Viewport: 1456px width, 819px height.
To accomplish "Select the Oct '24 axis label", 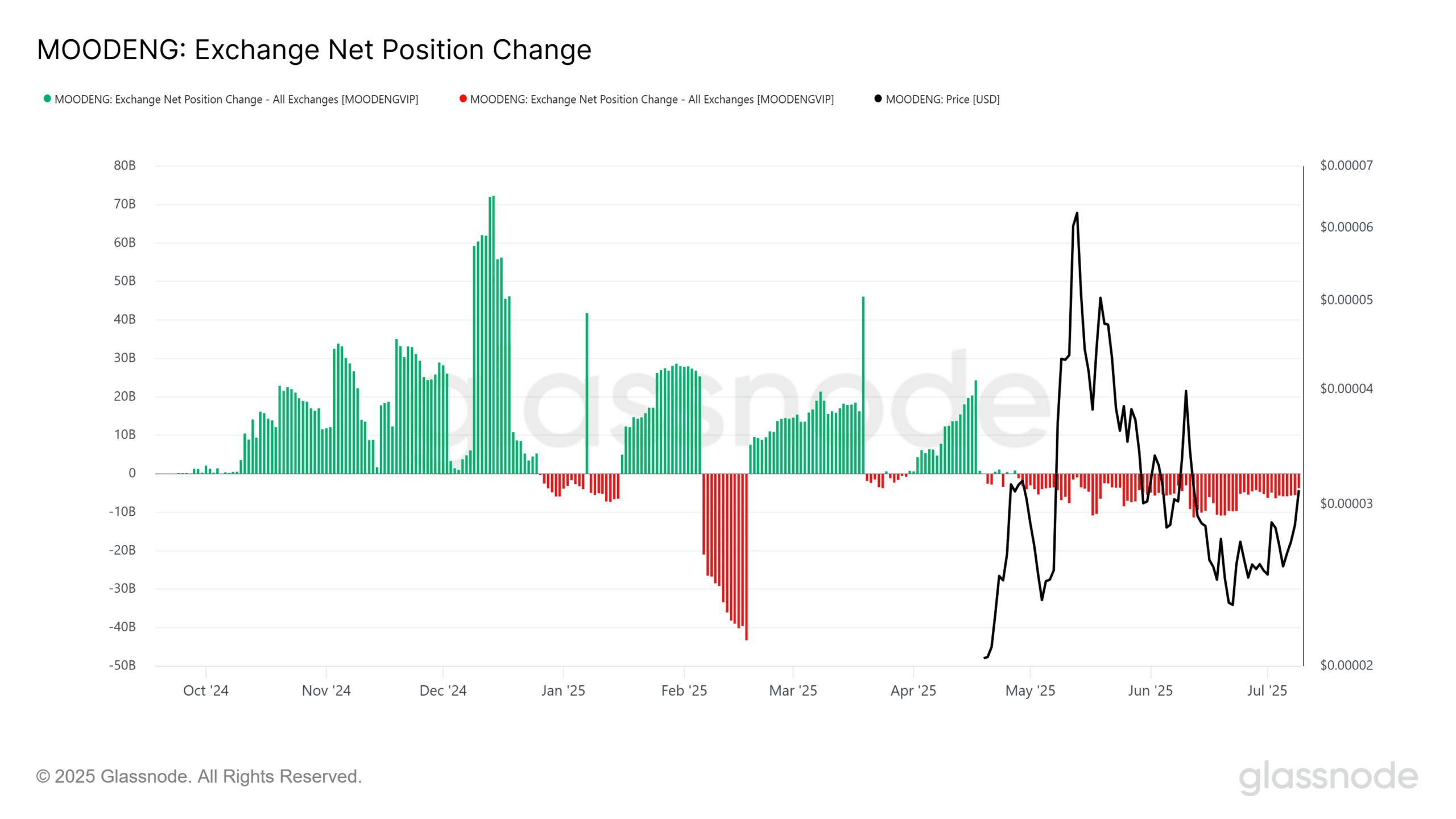I will pyautogui.click(x=205, y=690).
